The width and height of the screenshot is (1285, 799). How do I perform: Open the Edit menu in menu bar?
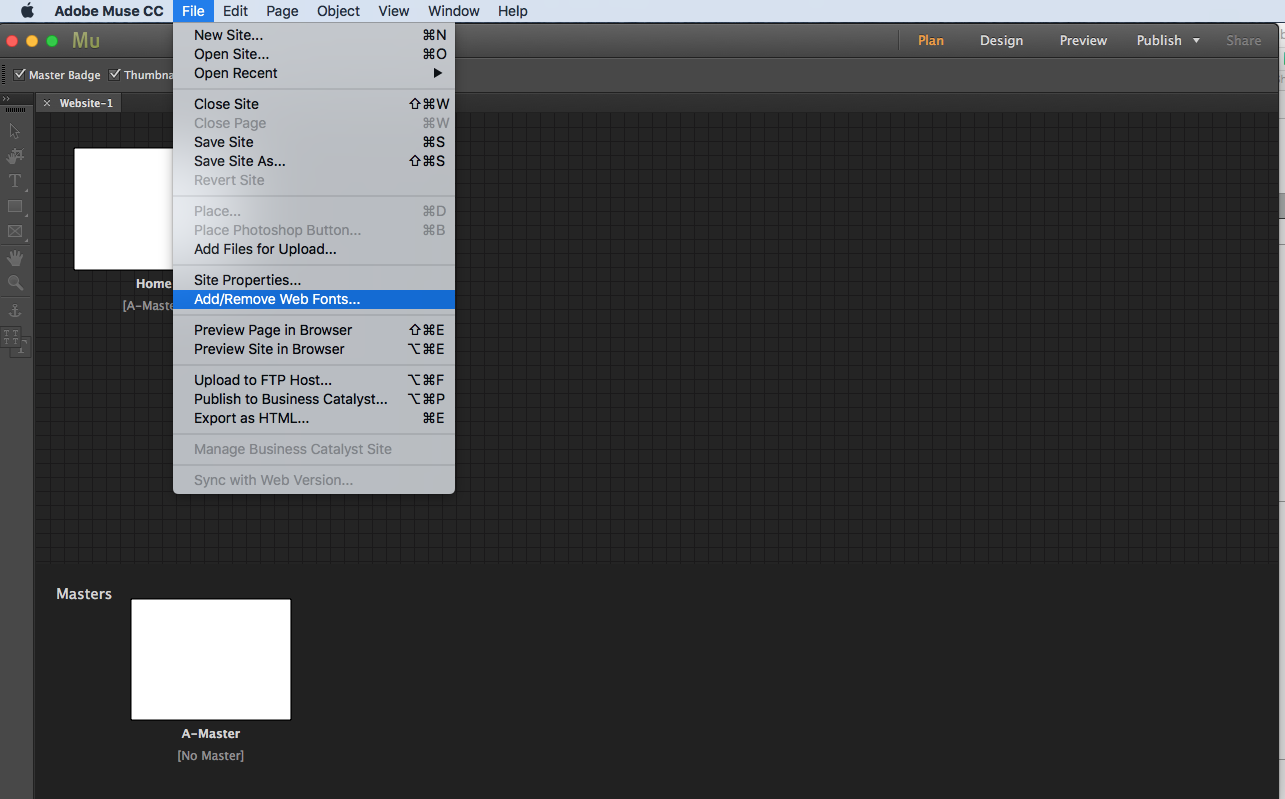236,11
